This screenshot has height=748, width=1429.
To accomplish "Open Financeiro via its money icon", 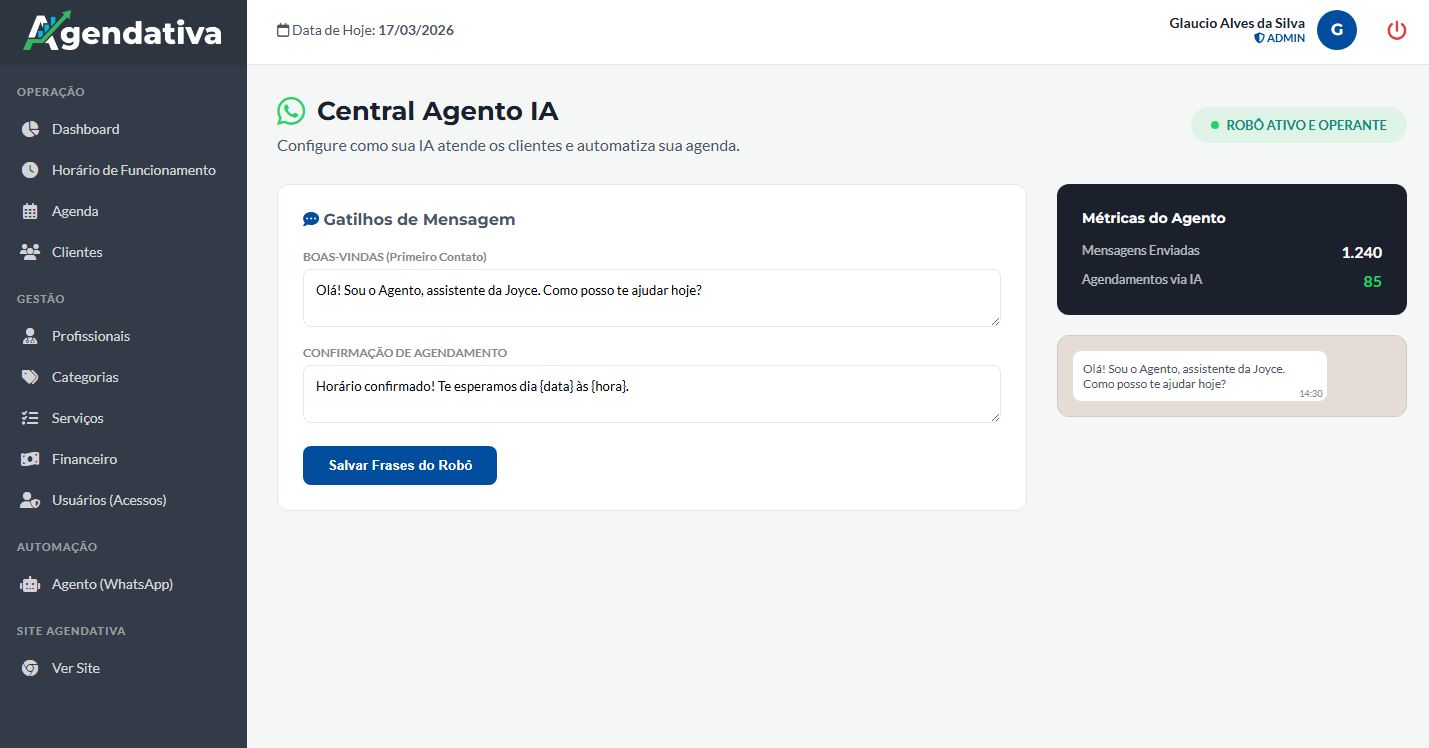I will [30, 459].
